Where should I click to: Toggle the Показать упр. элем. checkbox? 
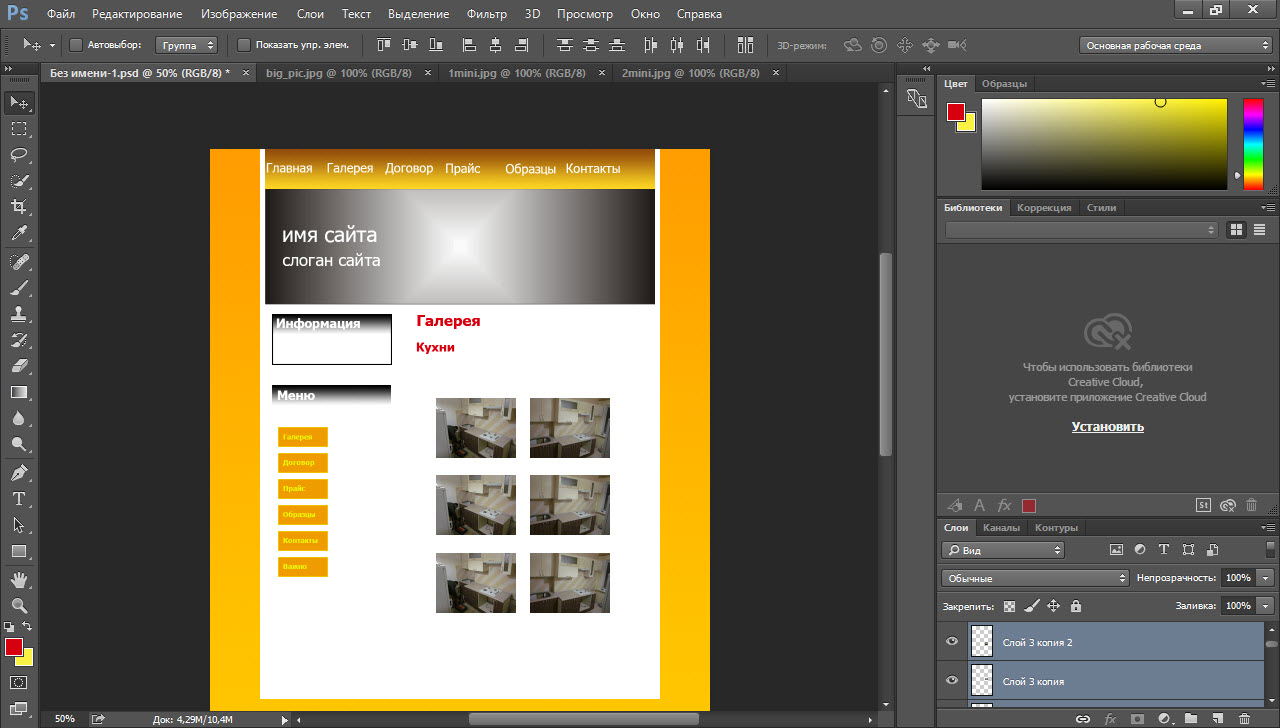[244, 45]
